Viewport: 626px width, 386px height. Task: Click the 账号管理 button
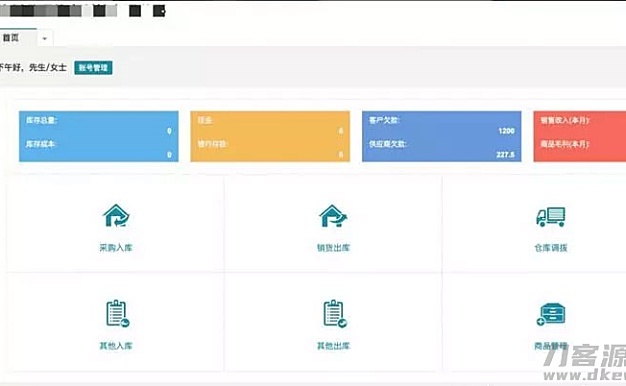point(93,68)
